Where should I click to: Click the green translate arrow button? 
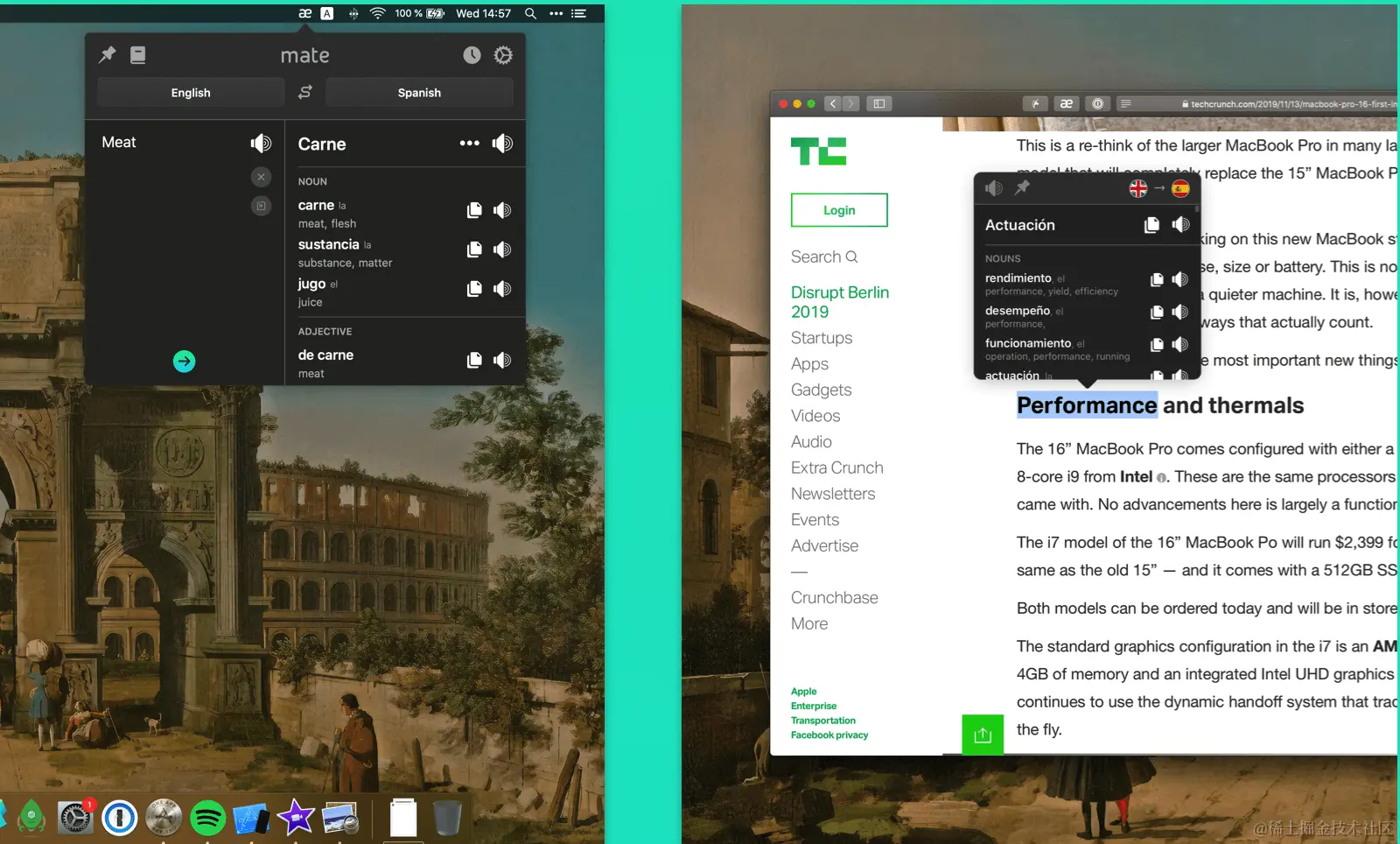tap(184, 361)
